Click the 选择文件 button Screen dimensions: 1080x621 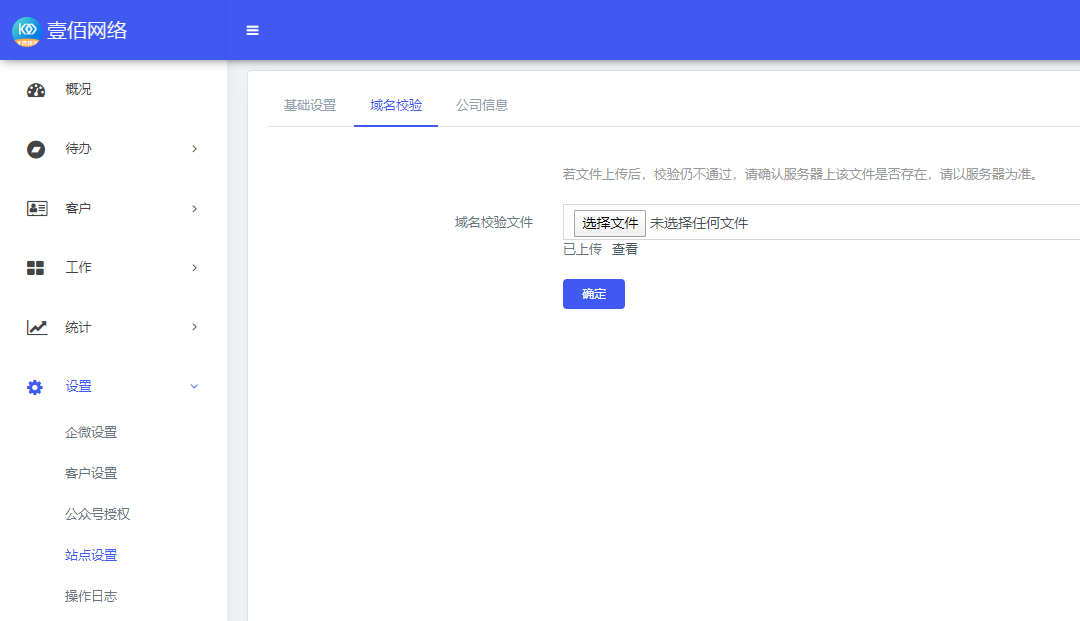point(610,223)
